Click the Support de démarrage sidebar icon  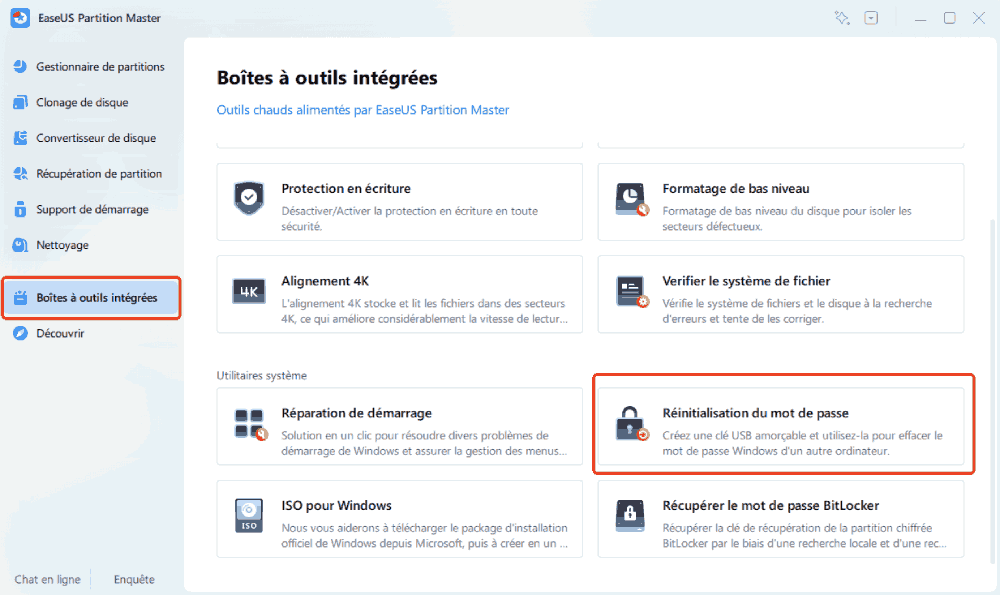coord(20,209)
